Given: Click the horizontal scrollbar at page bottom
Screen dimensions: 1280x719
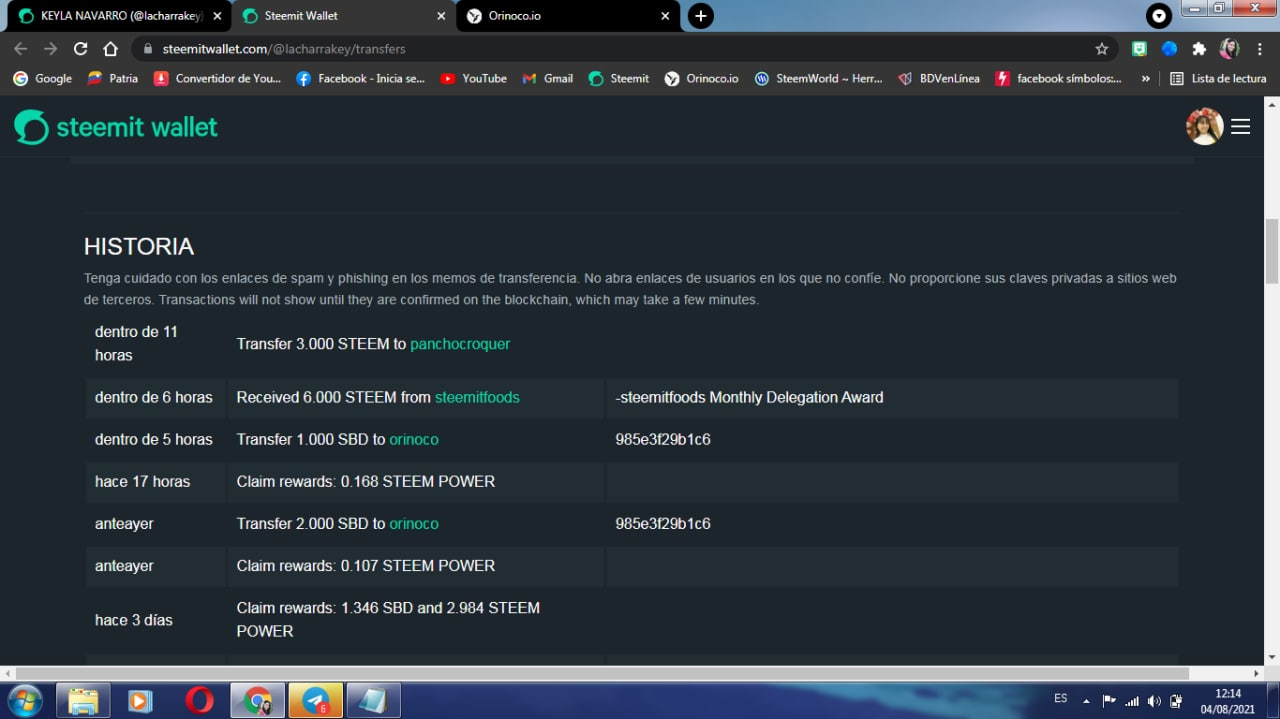Looking at the screenshot, I should (602, 674).
